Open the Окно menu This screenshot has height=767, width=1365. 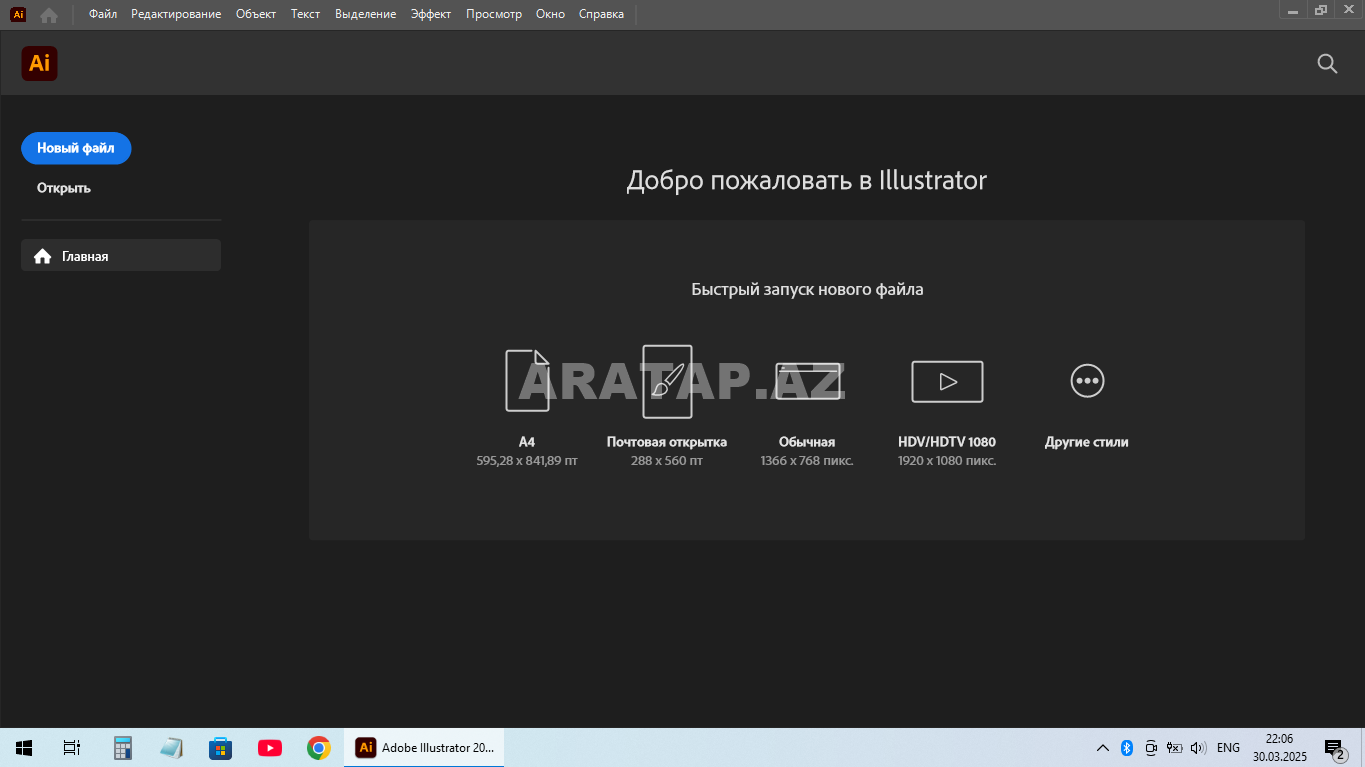[x=550, y=14]
